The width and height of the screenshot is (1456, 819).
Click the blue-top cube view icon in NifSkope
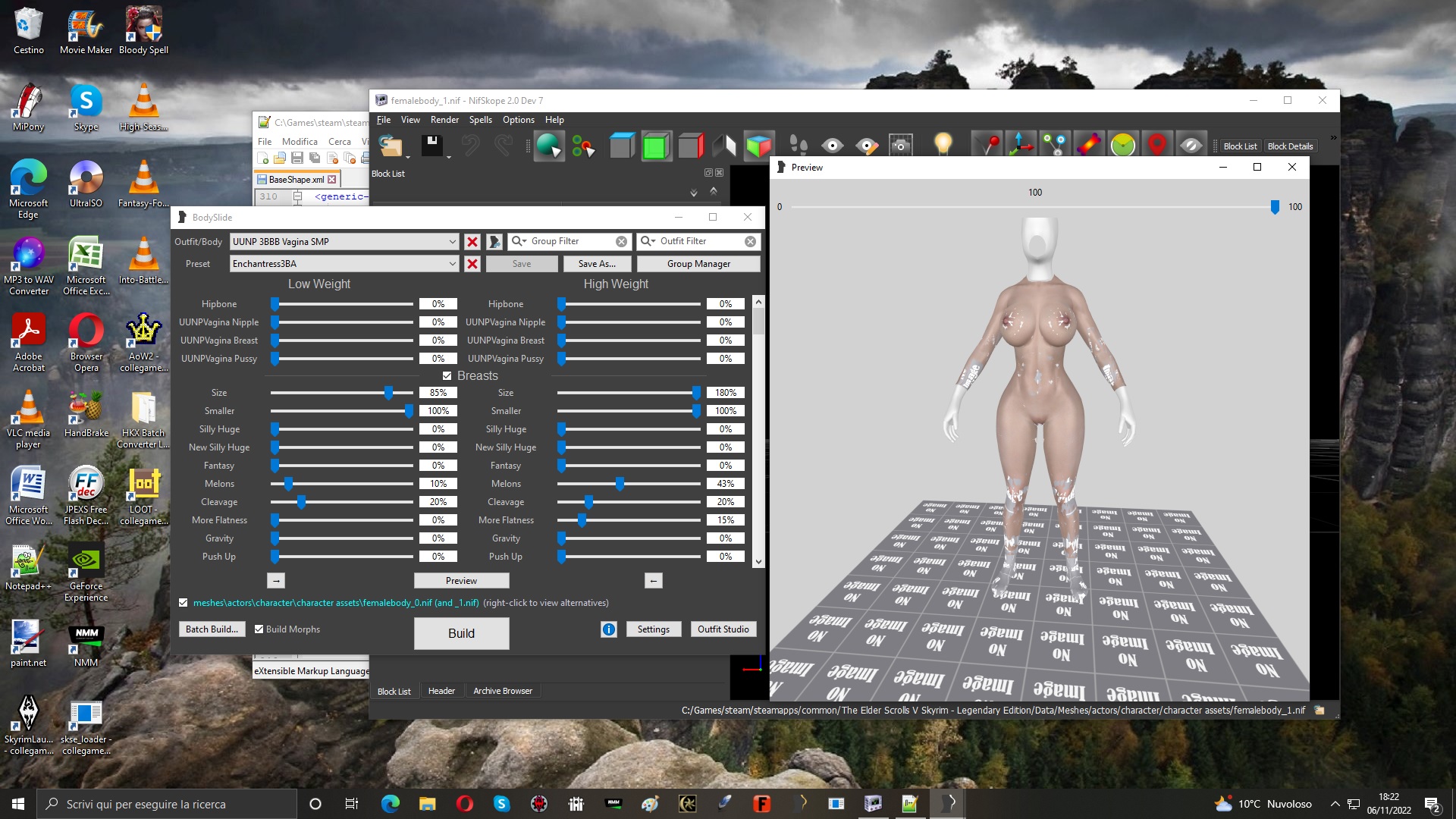tap(622, 146)
